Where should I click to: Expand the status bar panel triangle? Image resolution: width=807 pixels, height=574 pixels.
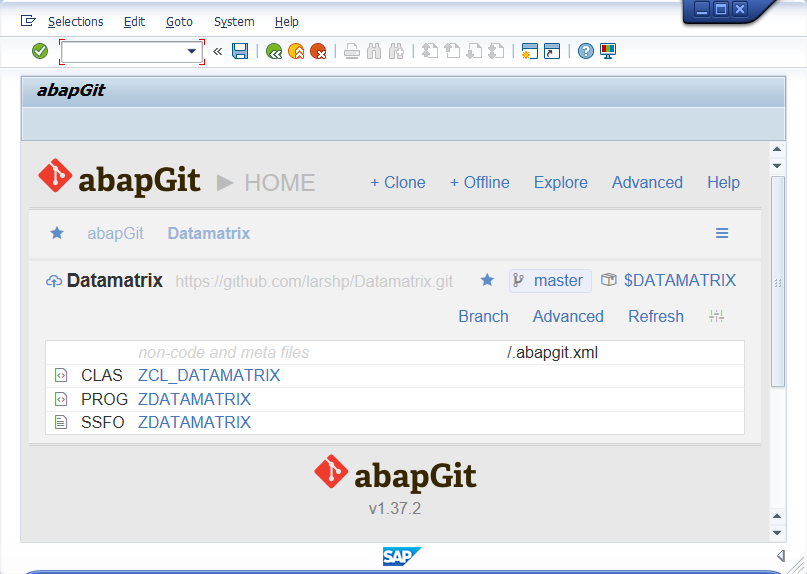tap(781, 555)
